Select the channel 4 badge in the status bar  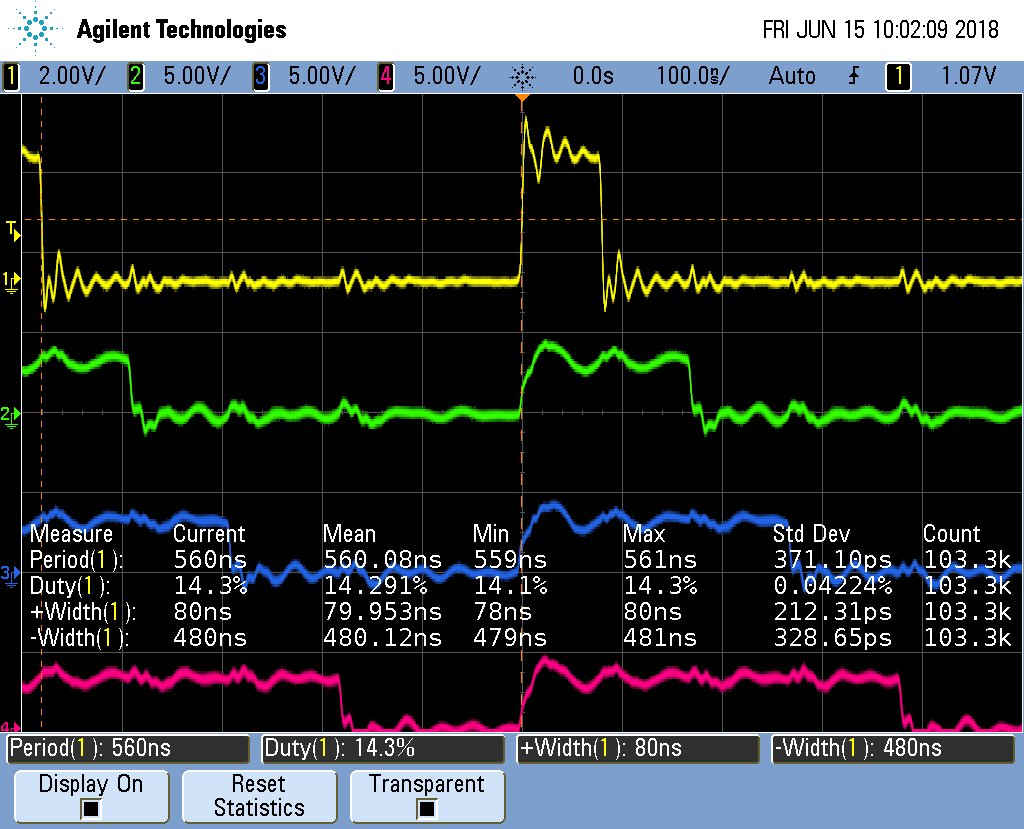click(387, 76)
